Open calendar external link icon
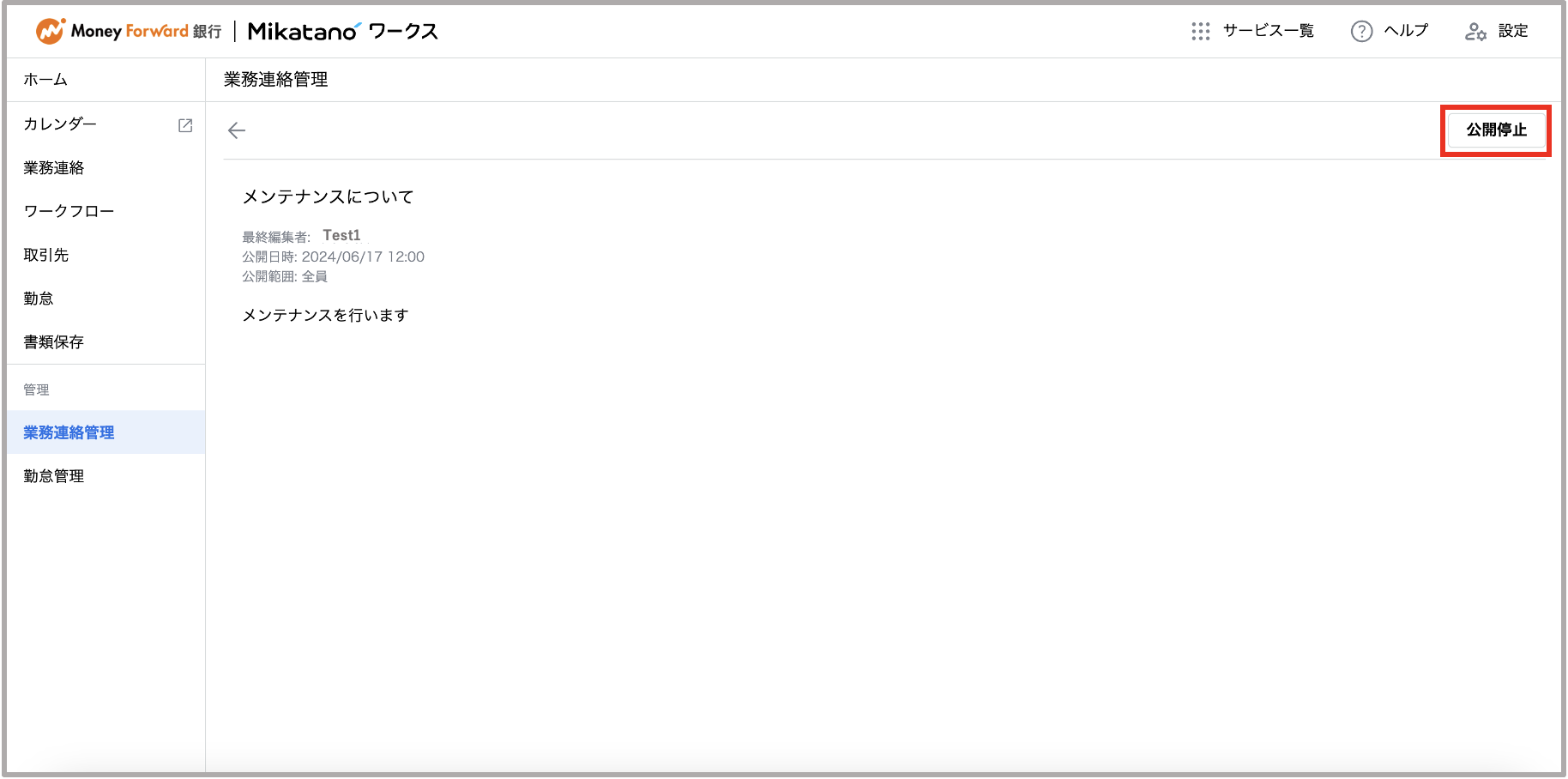 tap(185, 125)
